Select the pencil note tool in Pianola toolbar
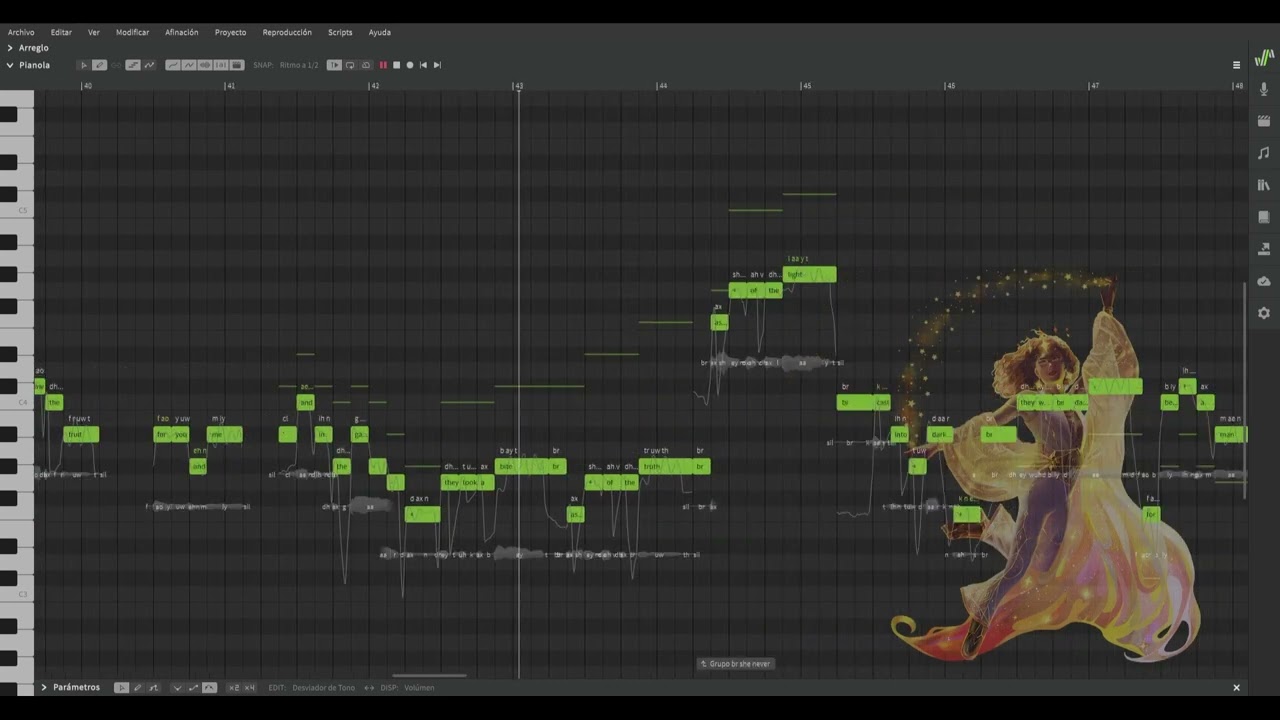 click(x=100, y=65)
